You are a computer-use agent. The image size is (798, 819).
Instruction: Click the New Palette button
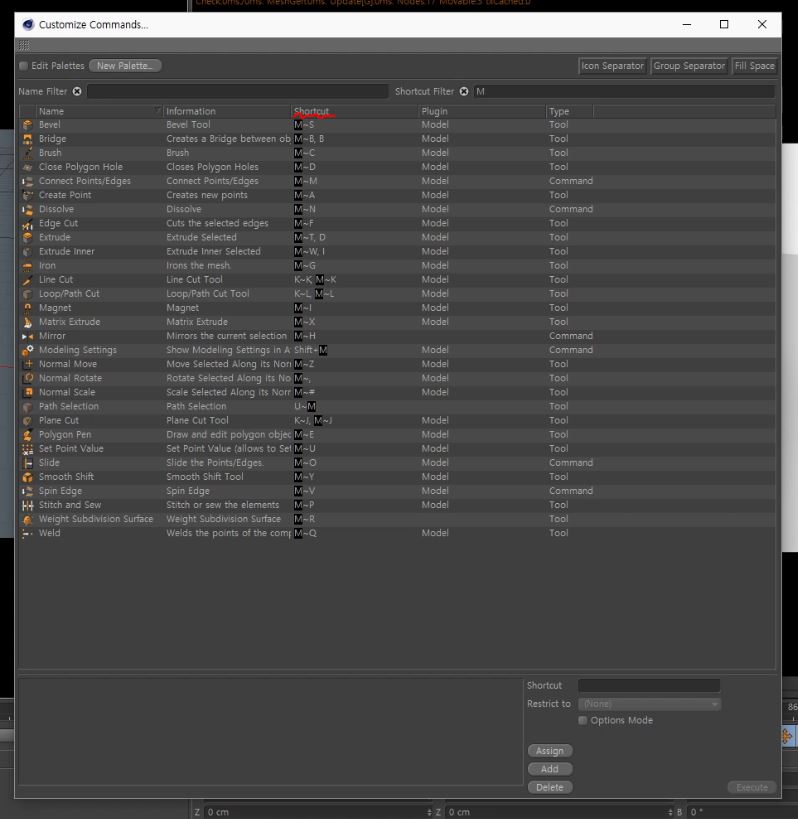(125, 66)
